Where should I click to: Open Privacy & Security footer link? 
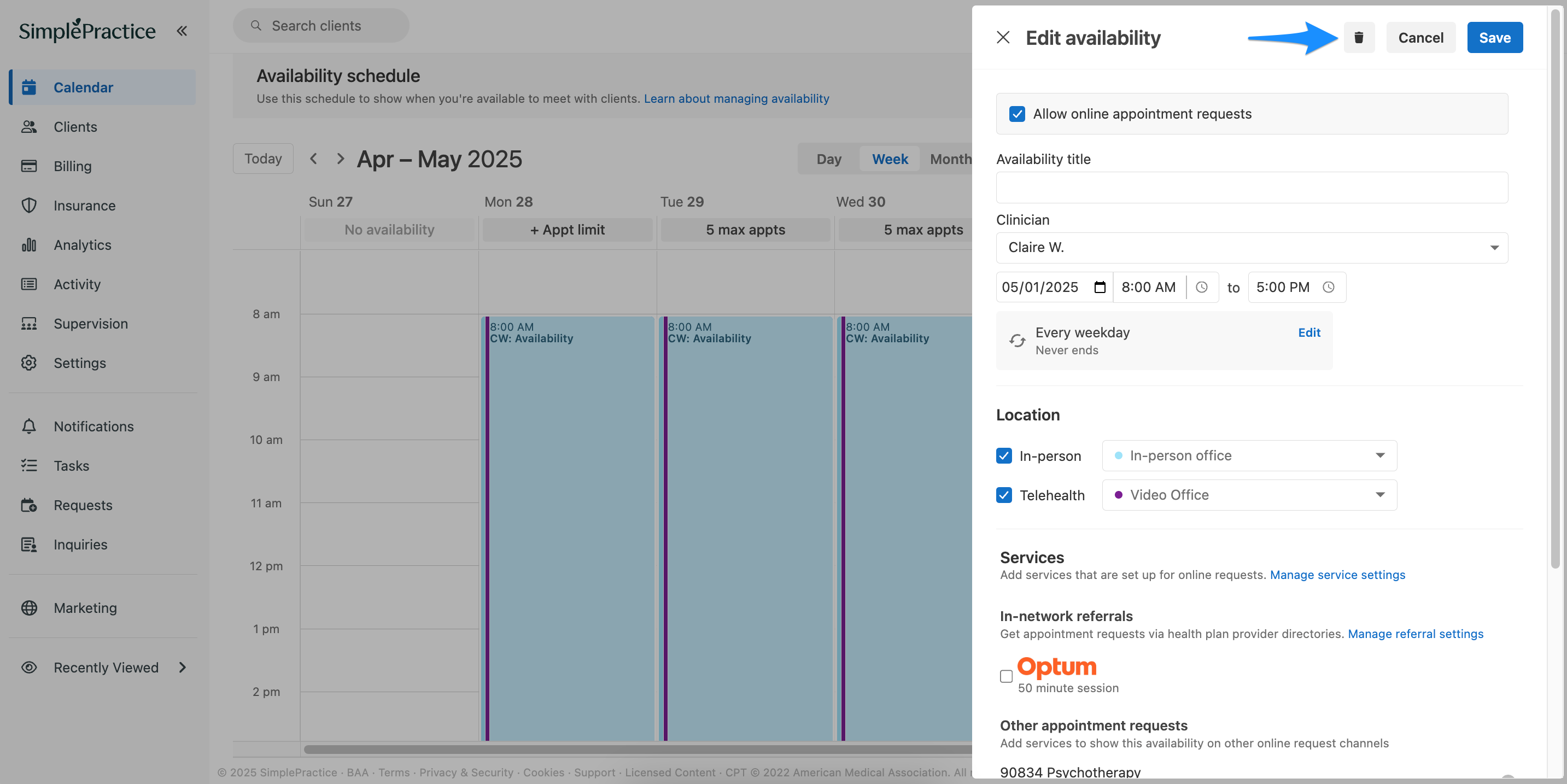(x=466, y=773)
